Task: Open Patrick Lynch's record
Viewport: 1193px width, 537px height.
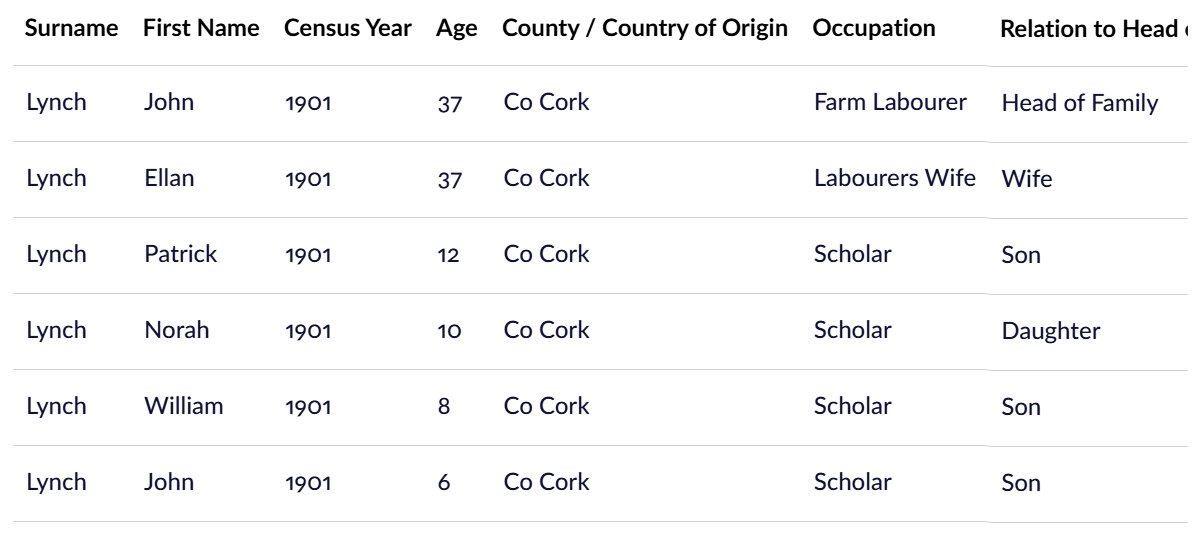Action: (600, 256)
